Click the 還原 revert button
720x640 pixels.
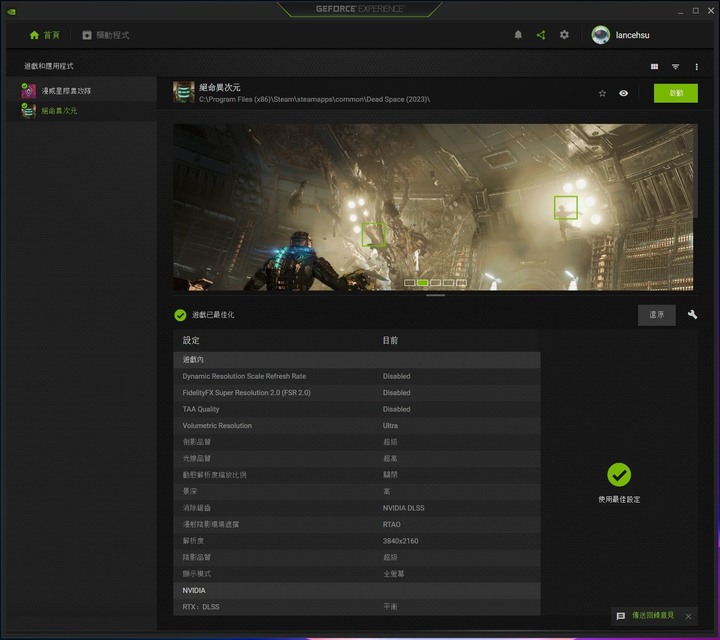click(657, 315)
